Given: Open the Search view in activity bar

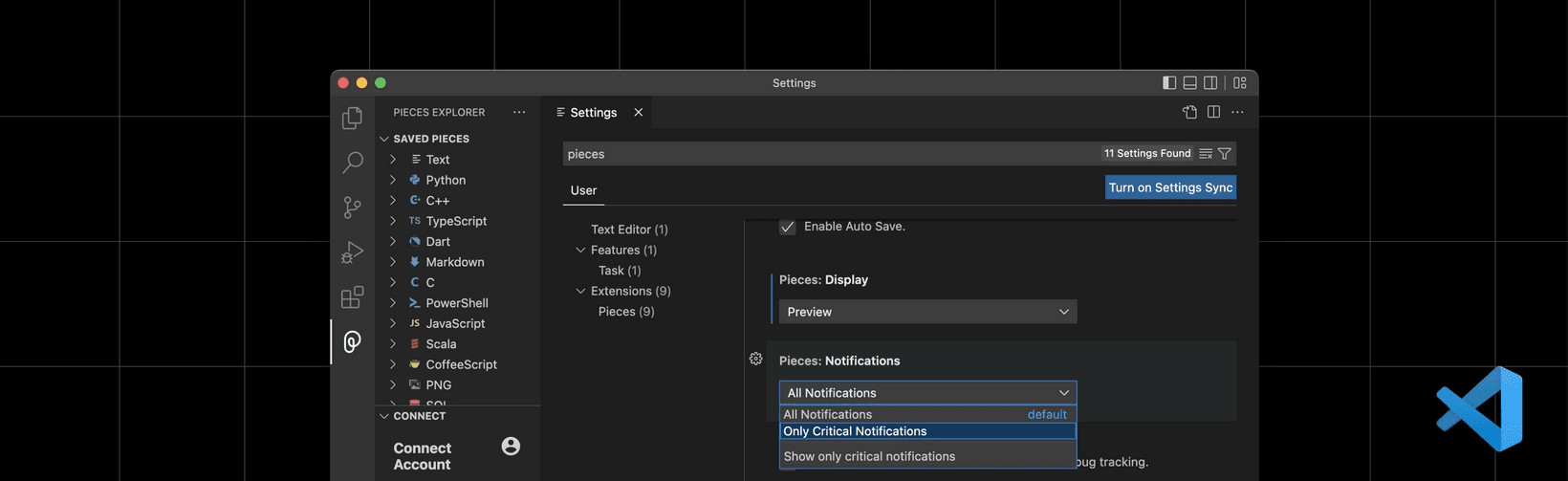Looking at the screenshot, I should (x=352, y=163).
